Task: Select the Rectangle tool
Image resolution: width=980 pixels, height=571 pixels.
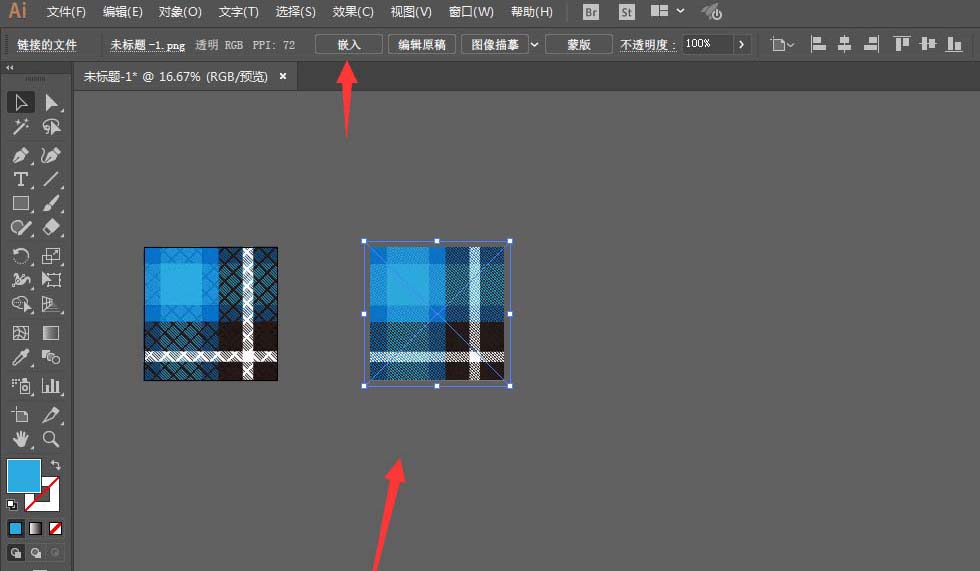Action: tap(21, 204)
